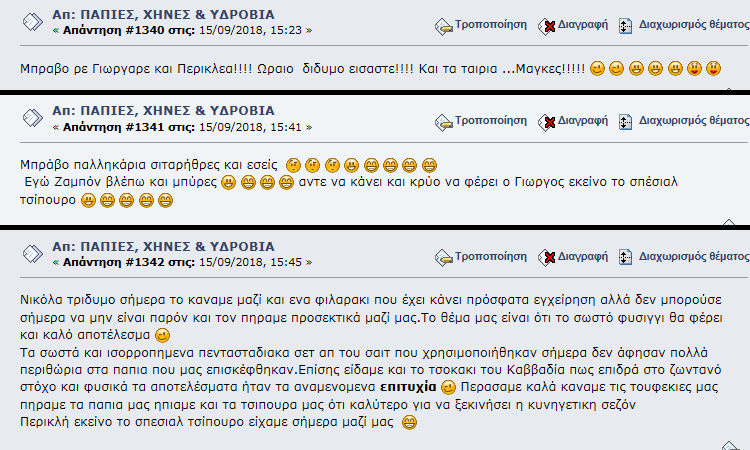Click the Τροποποίηση pencil icon on reply #1340
This screenshot has width=750, height=450.
coord(443,27)
